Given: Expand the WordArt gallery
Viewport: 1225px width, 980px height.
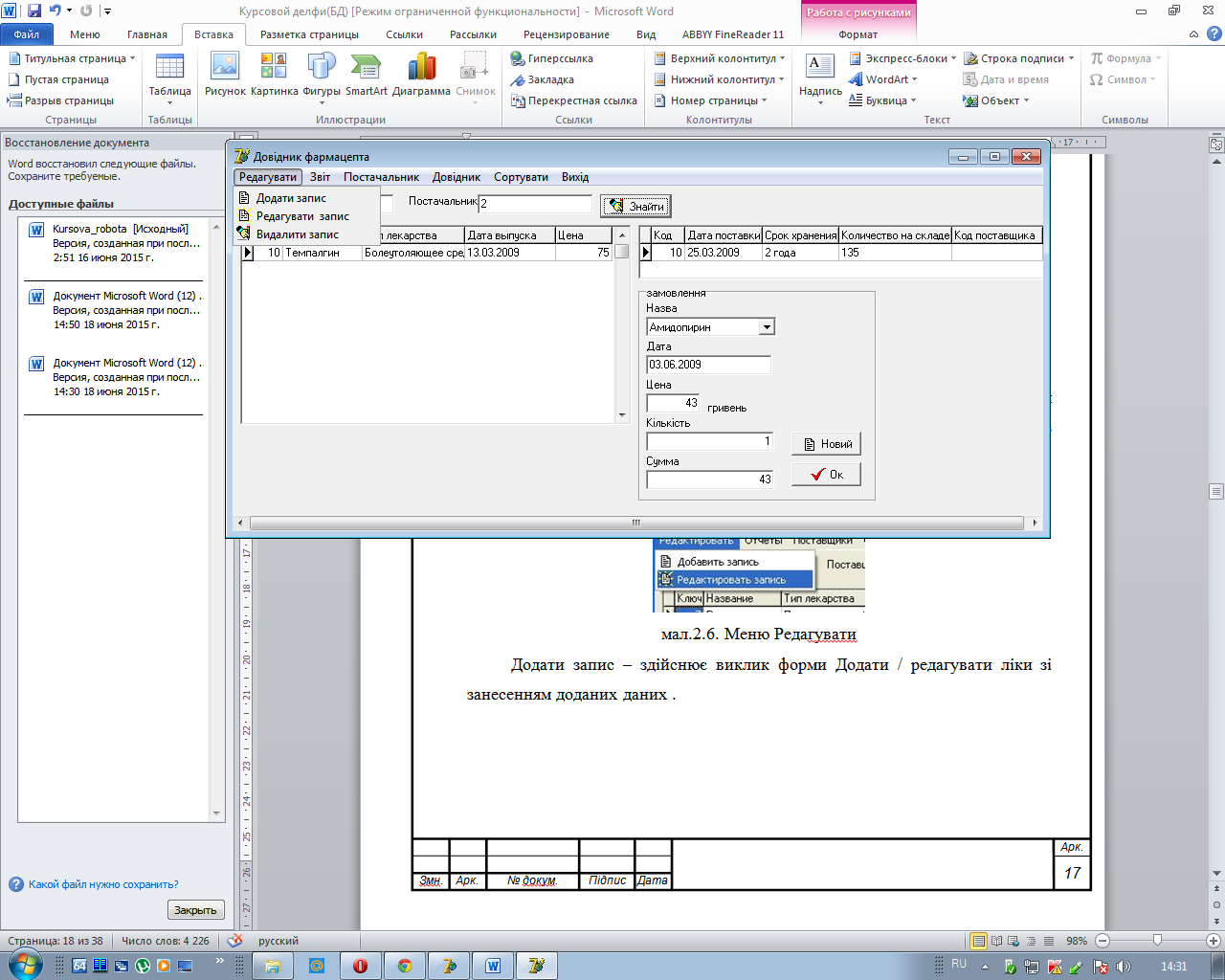Looking at the screenshot, I should (883, 79).
